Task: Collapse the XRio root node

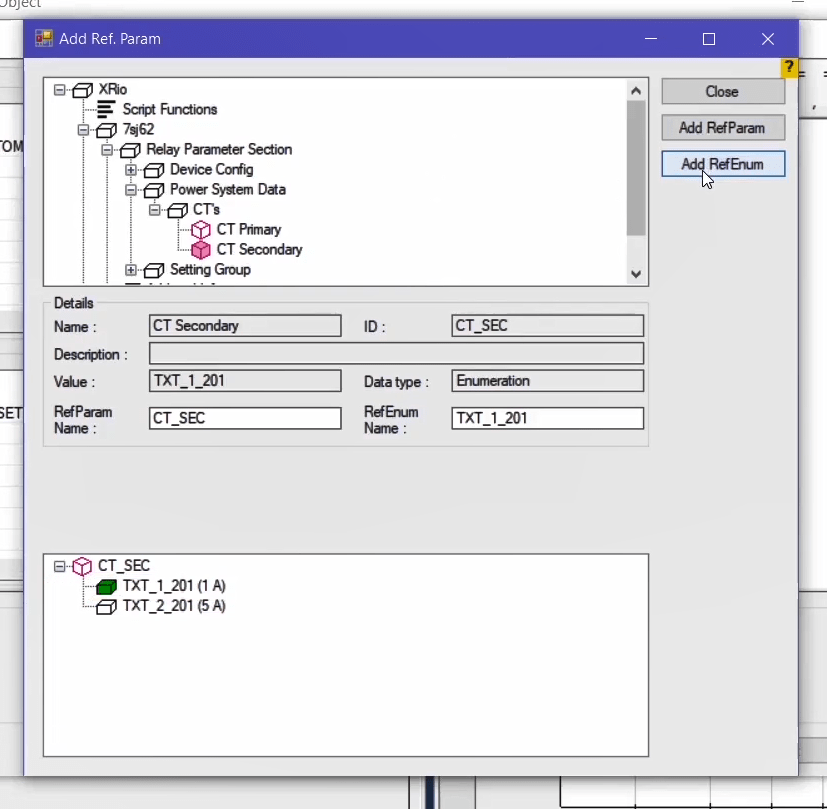Action: click(60, 90)
